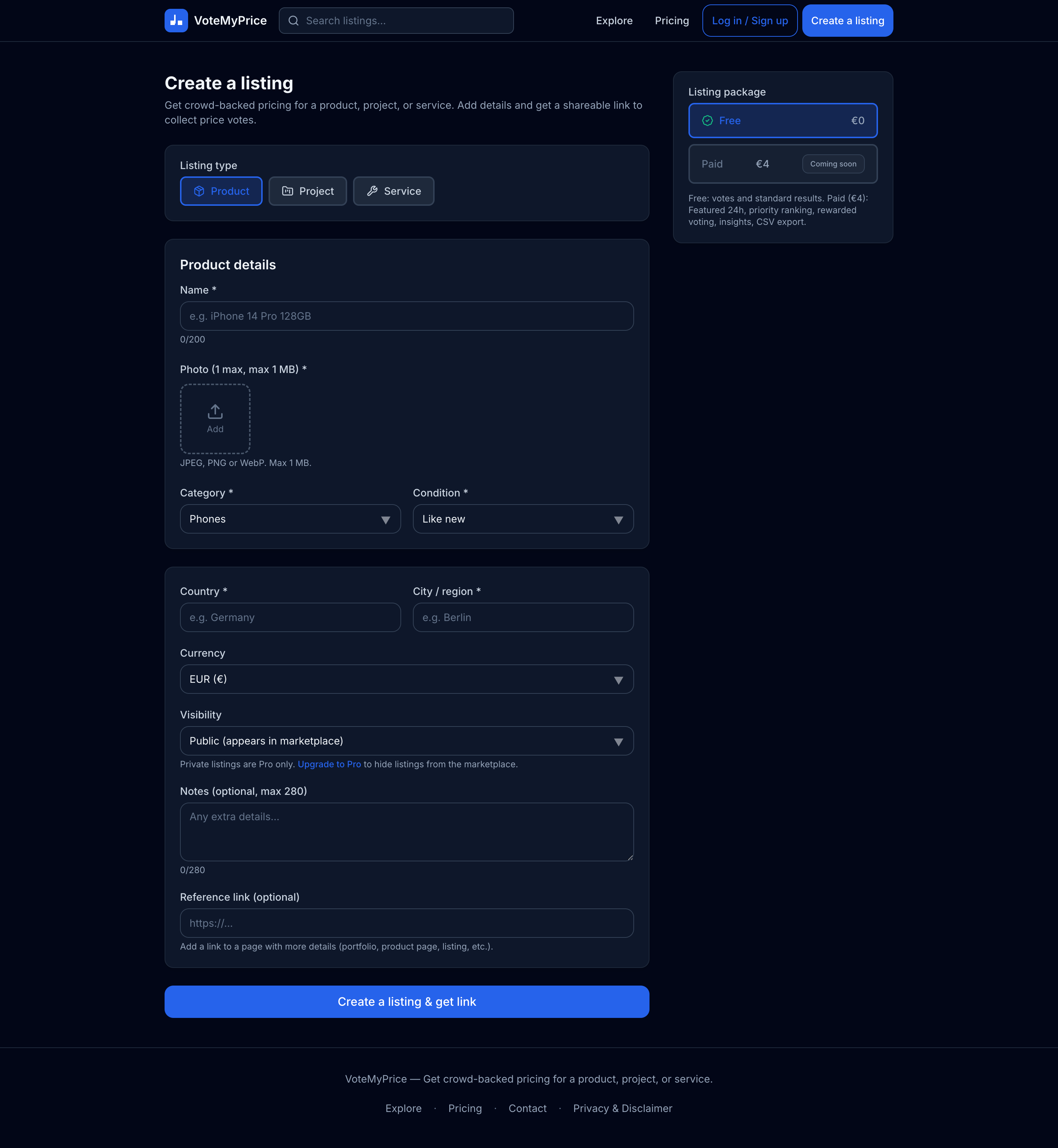Open the Explore page from the navbar
The width and height of the screenshot is (1058, 1148).
click(x=614, y=20)
